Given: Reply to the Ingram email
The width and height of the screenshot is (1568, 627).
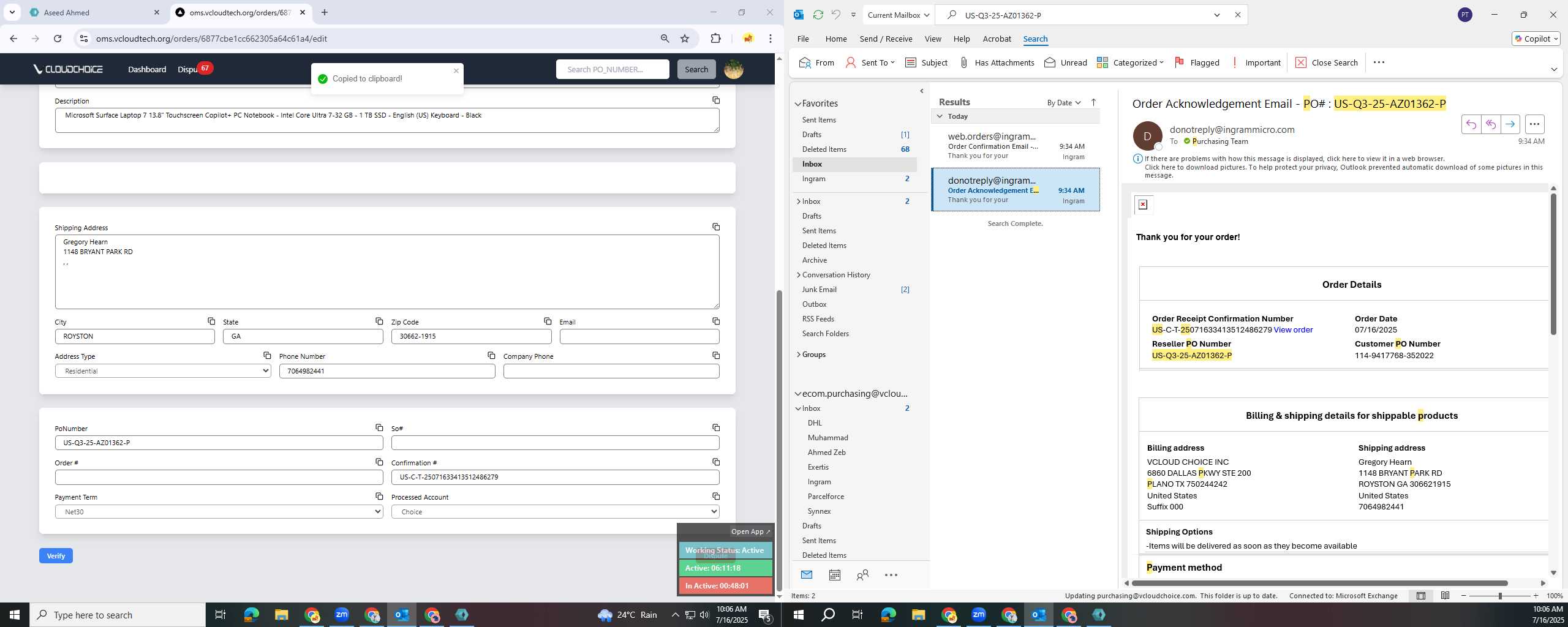Looking at the screenshot, I should (1471, 124).
